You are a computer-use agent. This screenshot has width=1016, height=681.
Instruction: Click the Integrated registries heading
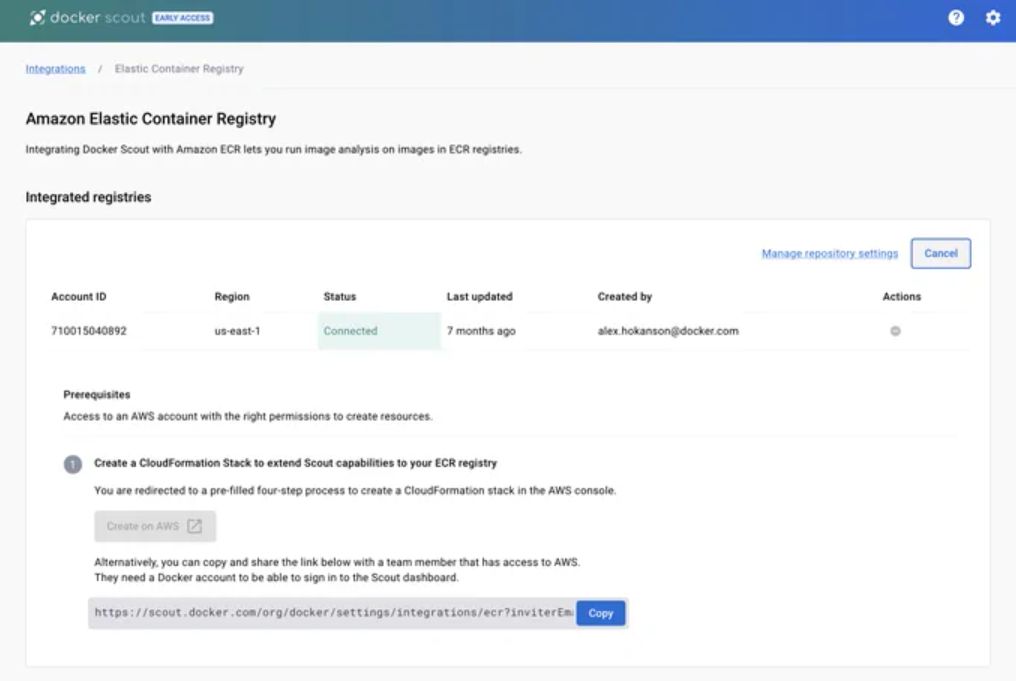[88, 197]
